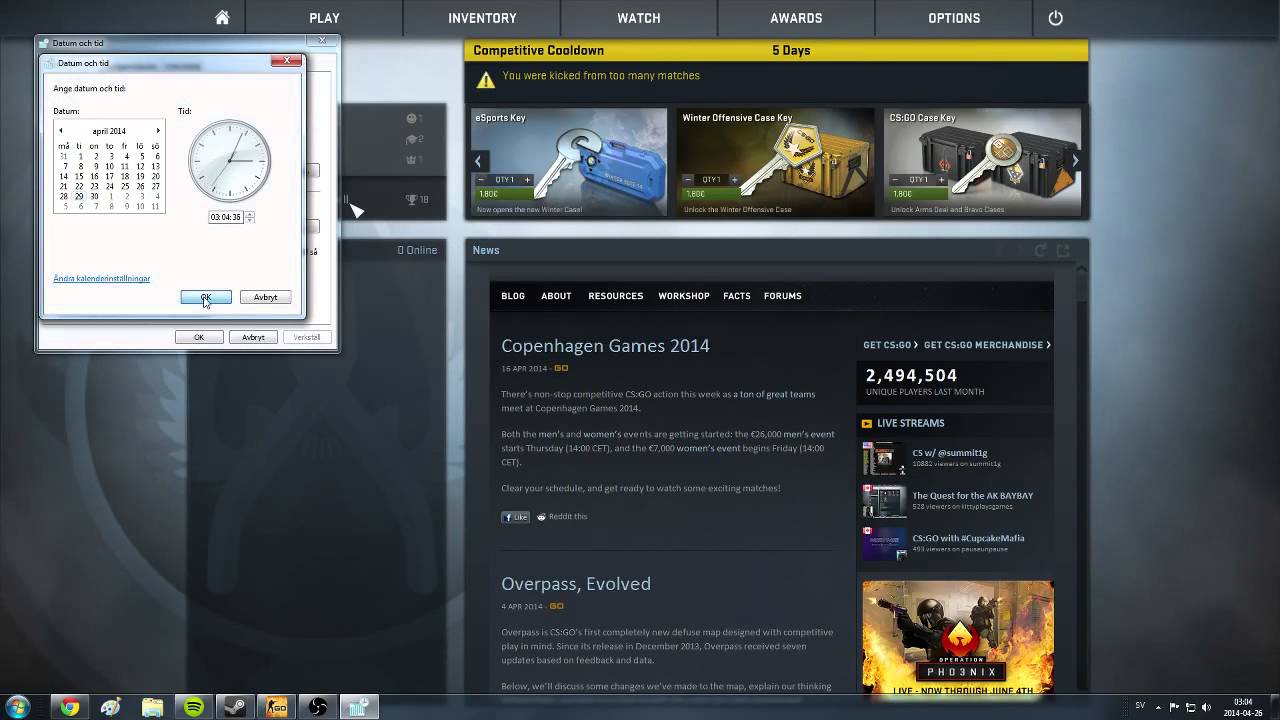Open Paint from the taskbar
The height and width of the screenshot is (720, 1280).
[111, 707]
